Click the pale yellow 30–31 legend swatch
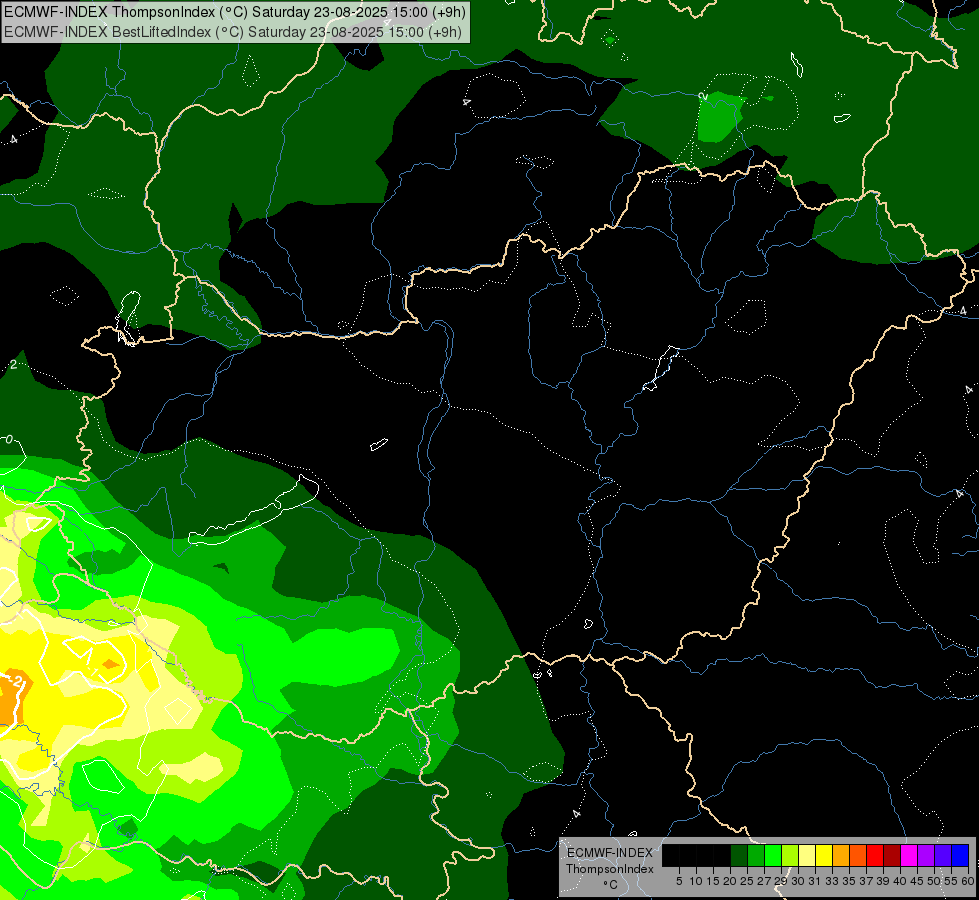The width and height of the screenshot is (979, 900). click(x=807, y=855)
